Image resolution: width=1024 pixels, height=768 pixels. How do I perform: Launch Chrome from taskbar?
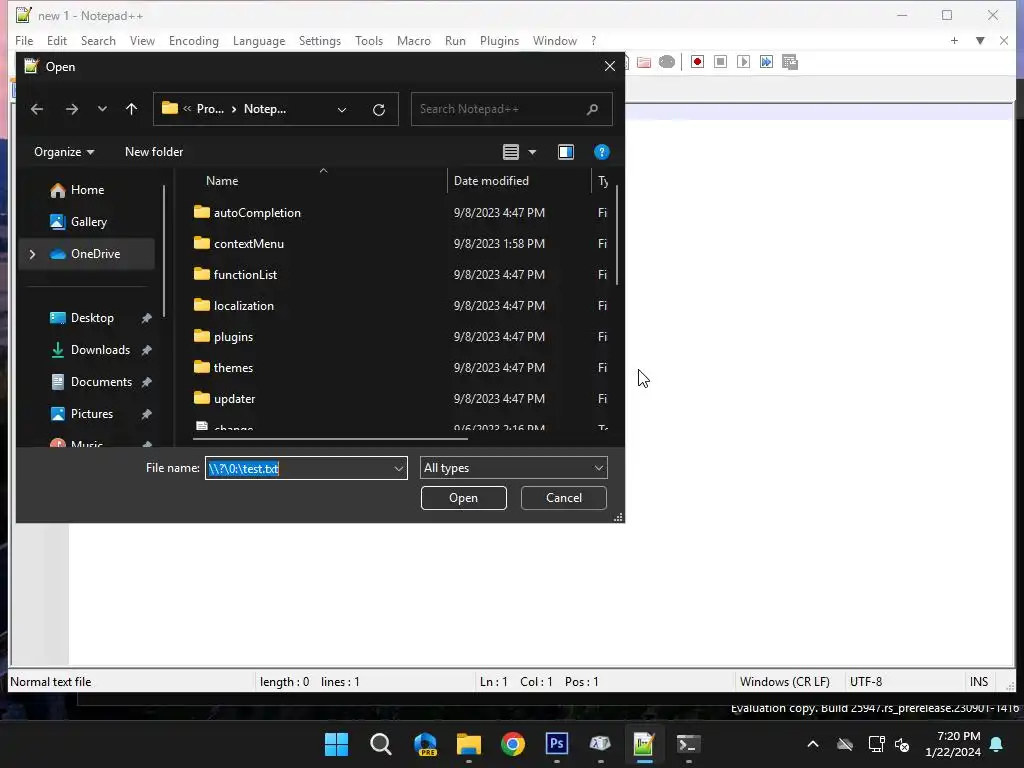click(x=513, y=744)
